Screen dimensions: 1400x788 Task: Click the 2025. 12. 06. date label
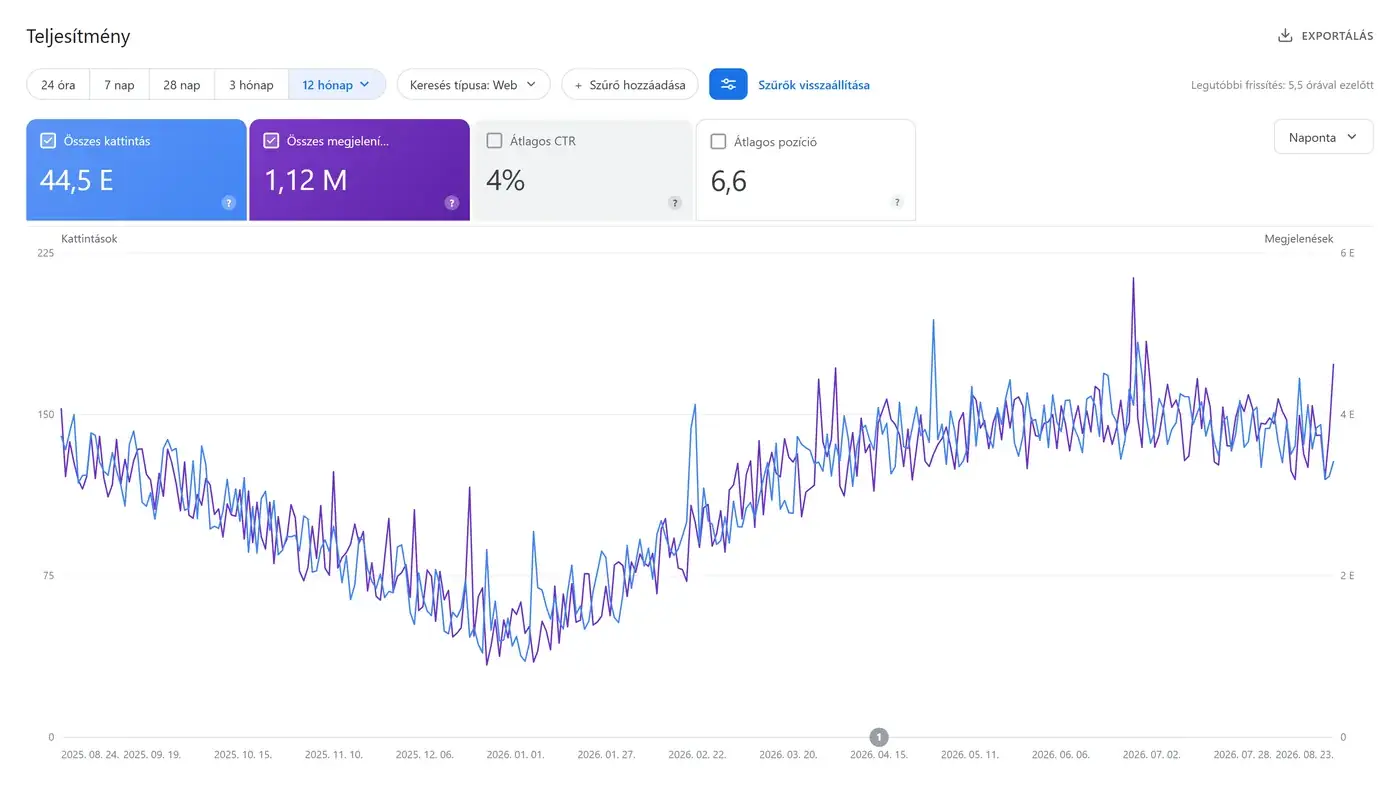click(x=424, y=755)
